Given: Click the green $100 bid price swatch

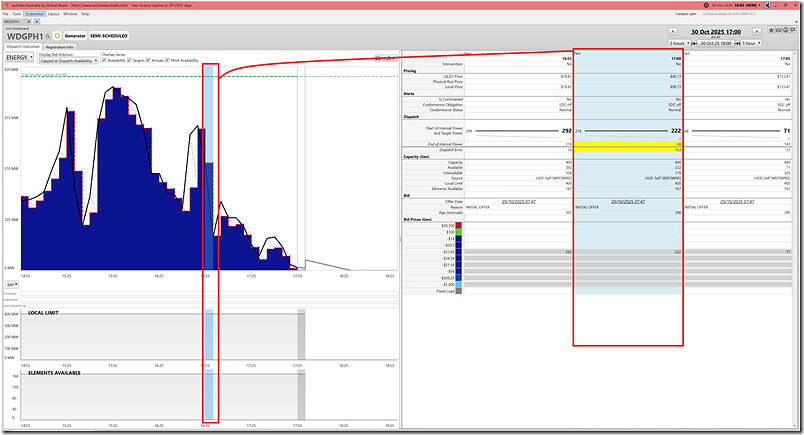Looking at the screenshot, I should (458, 232).
